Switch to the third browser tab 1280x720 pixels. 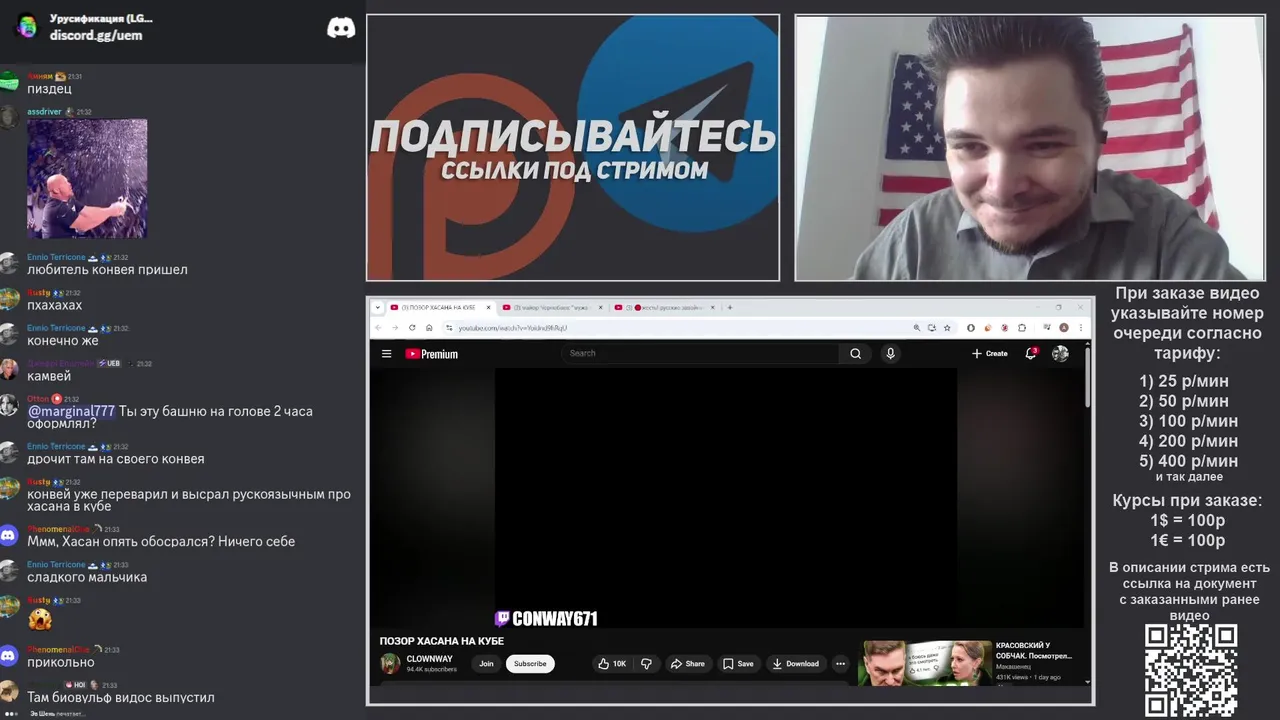tap(665, 307)
